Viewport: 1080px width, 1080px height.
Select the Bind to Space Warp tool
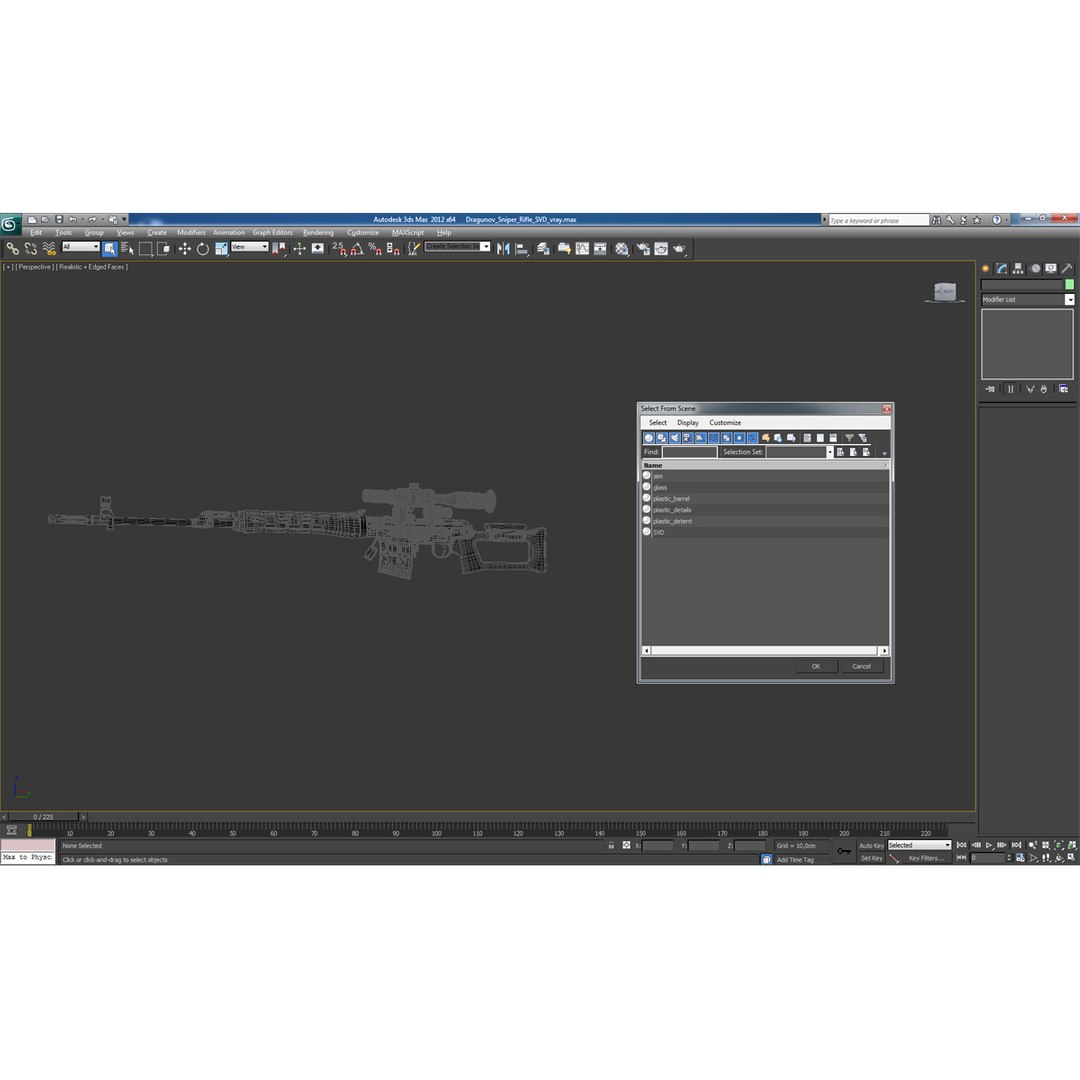tap(49, 249)
